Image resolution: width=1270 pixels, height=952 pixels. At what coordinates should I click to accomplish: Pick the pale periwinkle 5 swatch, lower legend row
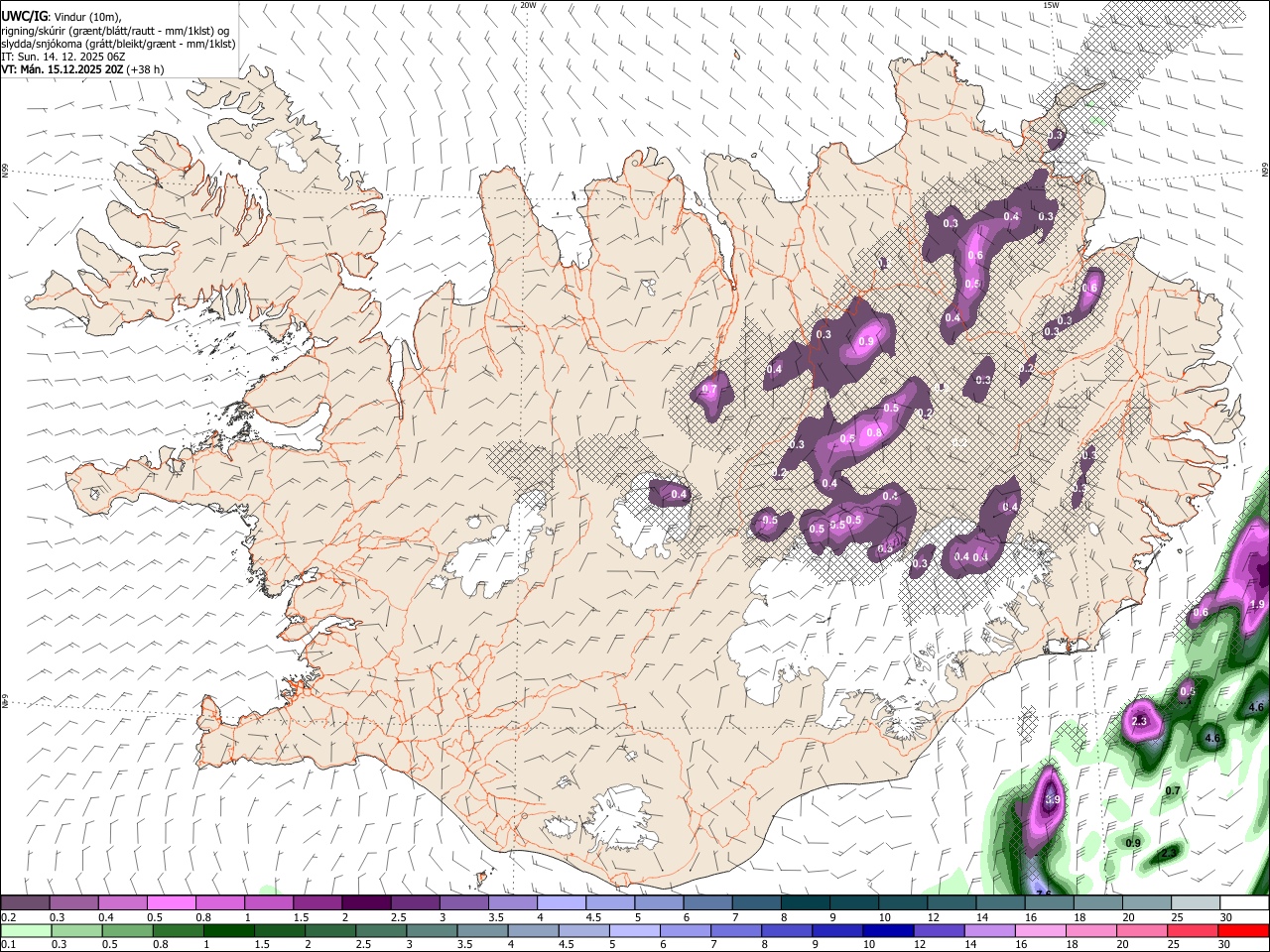pyautogui.click(x=636, y=930)
